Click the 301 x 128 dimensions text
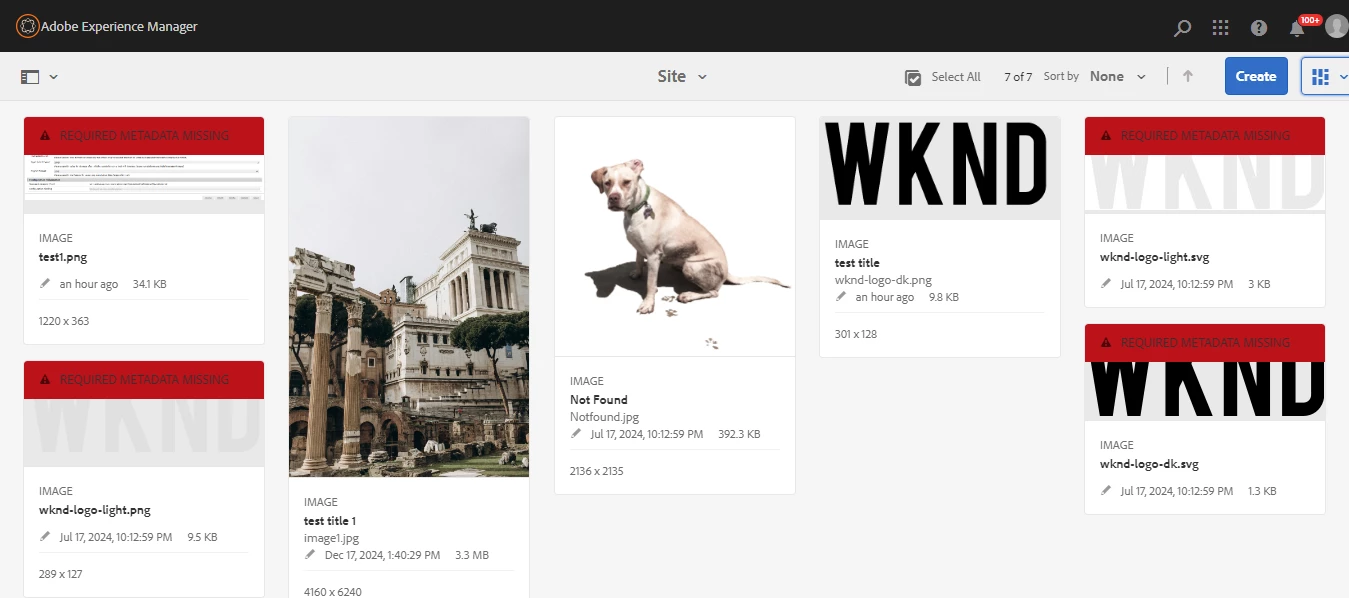 click(856, 334)
